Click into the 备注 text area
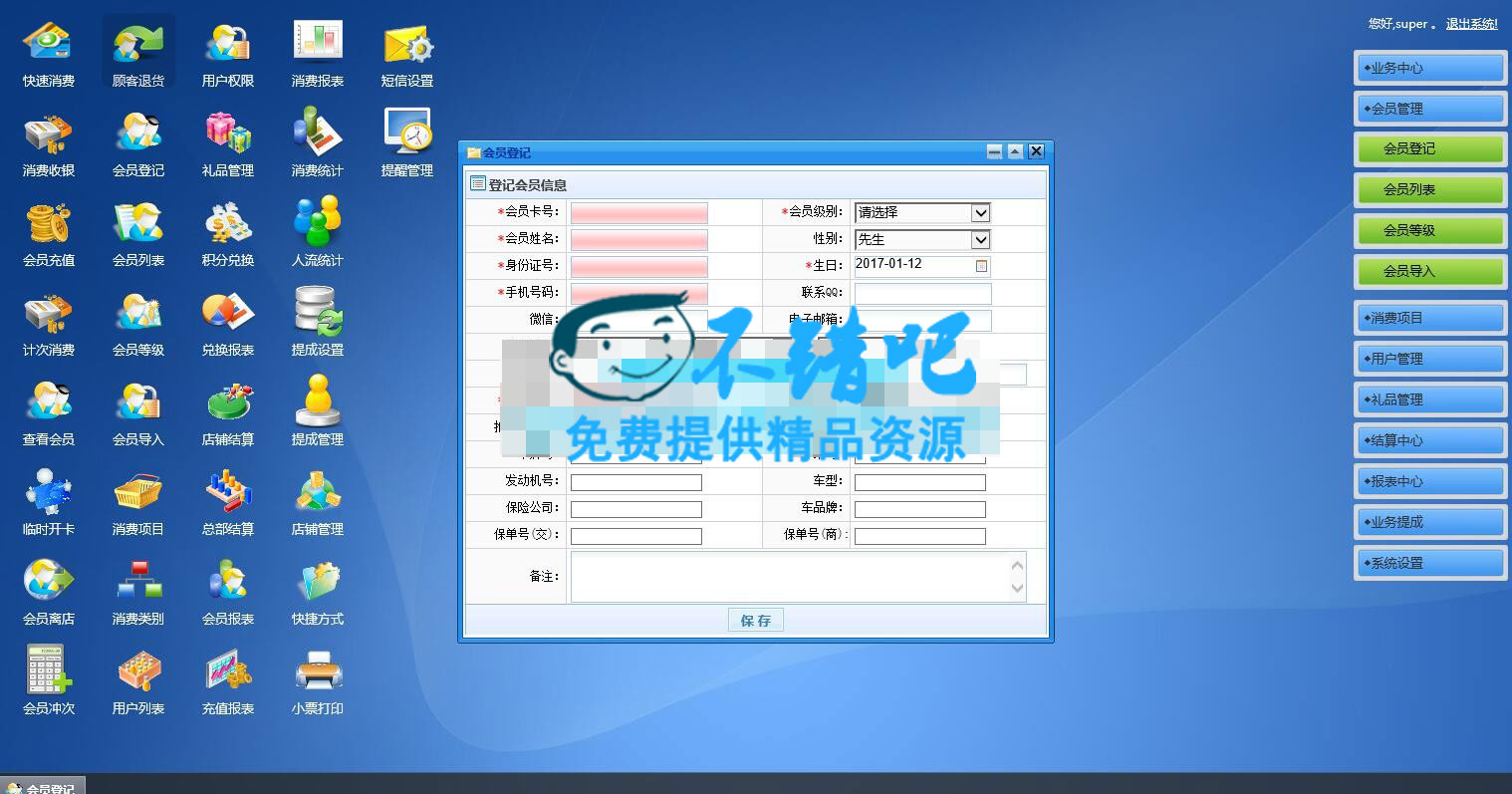This screenshot has width=1512, height=794. (798, 577)
